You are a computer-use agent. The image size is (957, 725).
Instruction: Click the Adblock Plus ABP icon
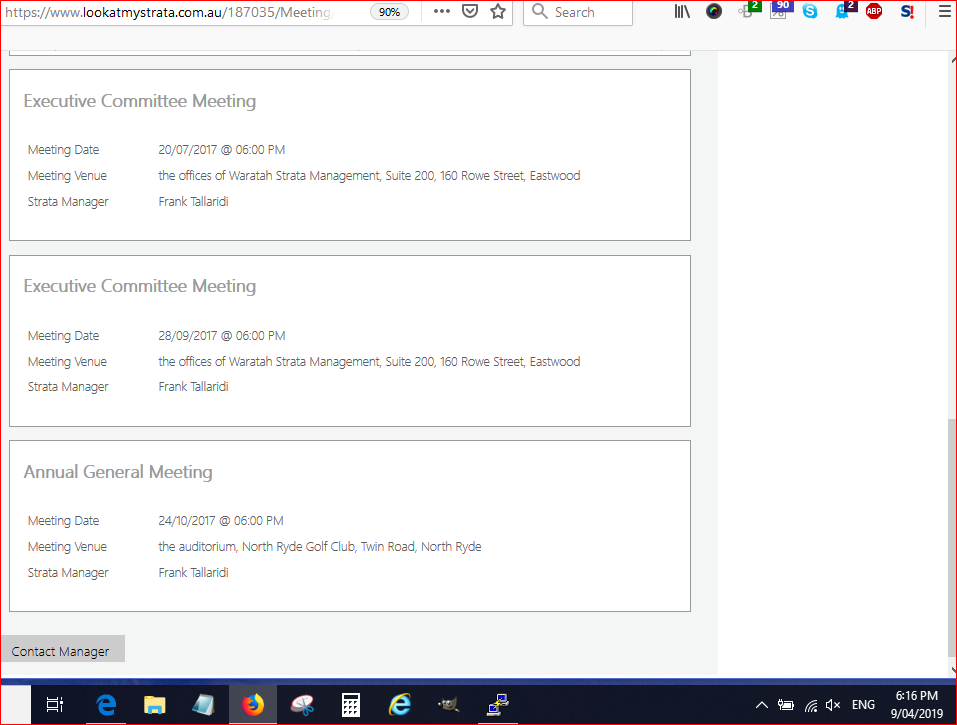[874, 11]
